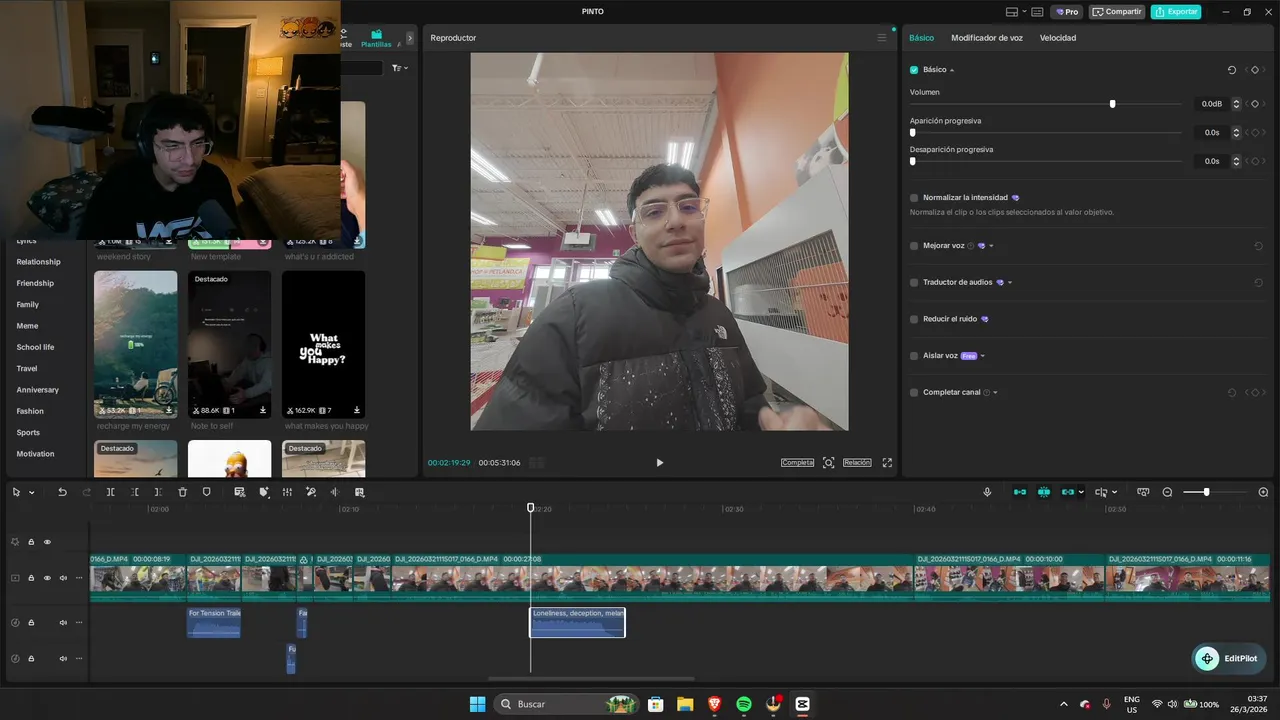Expand Completar canal options arrow
The width and height of the screenshot is (1280, 720).
996,393
